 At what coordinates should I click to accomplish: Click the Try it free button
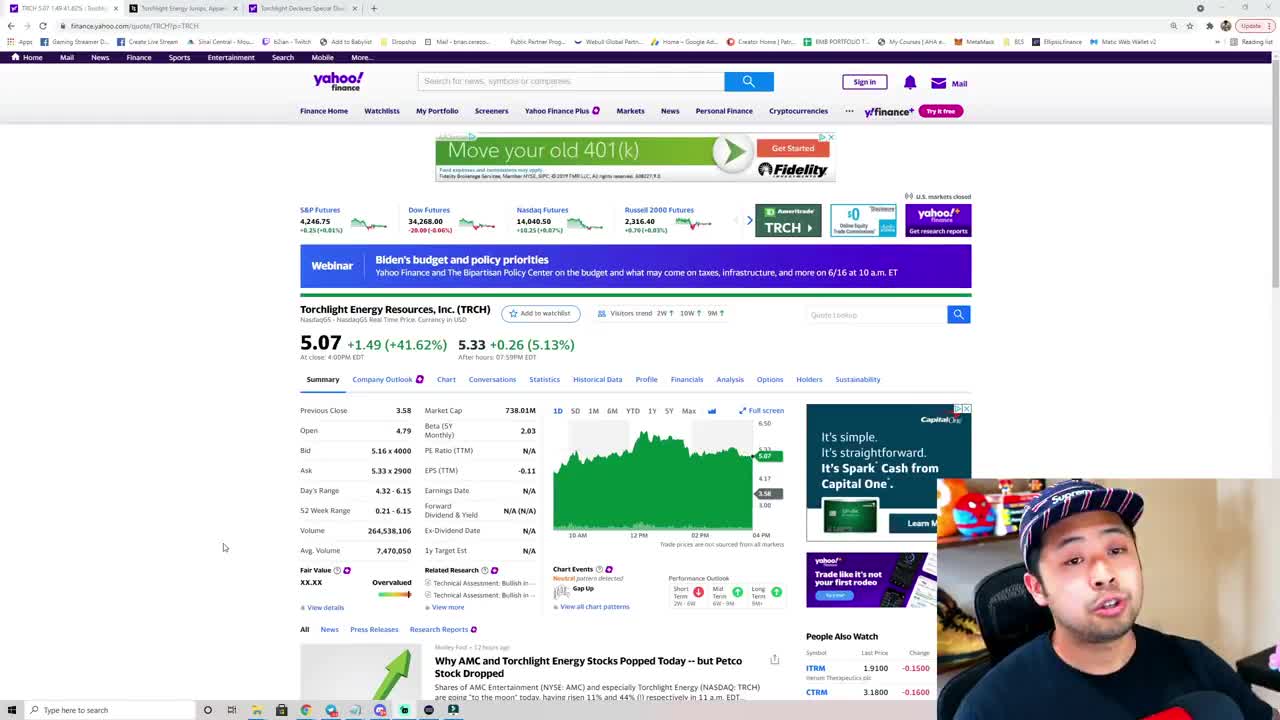[940, 111]
